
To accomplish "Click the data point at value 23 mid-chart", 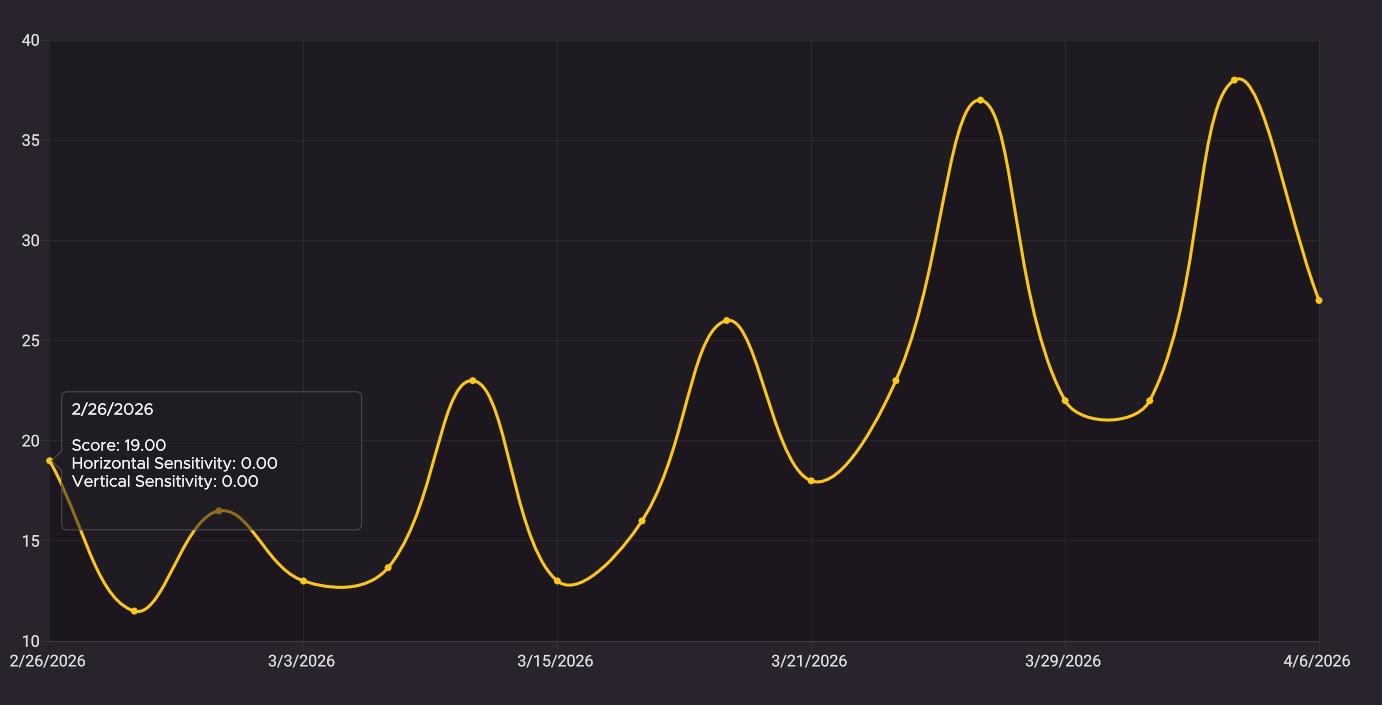I will point(472,381).
